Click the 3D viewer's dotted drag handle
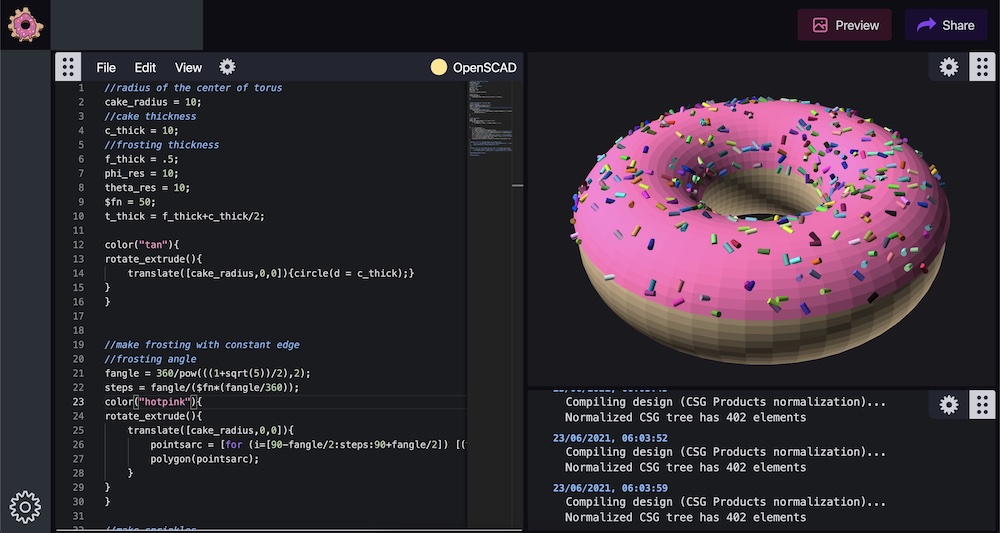This screenshot has height=533, width=1000. (x=983, y=67)
